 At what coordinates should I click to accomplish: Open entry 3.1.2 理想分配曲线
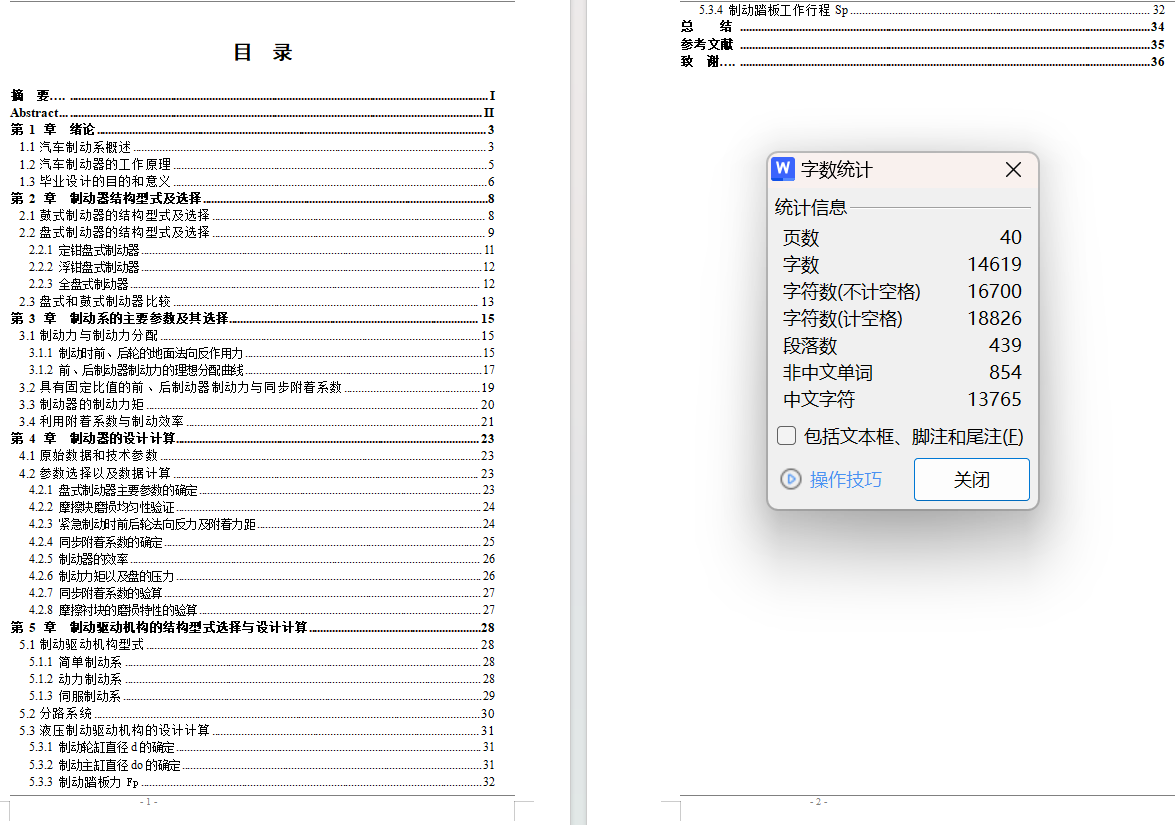[262, 370]
